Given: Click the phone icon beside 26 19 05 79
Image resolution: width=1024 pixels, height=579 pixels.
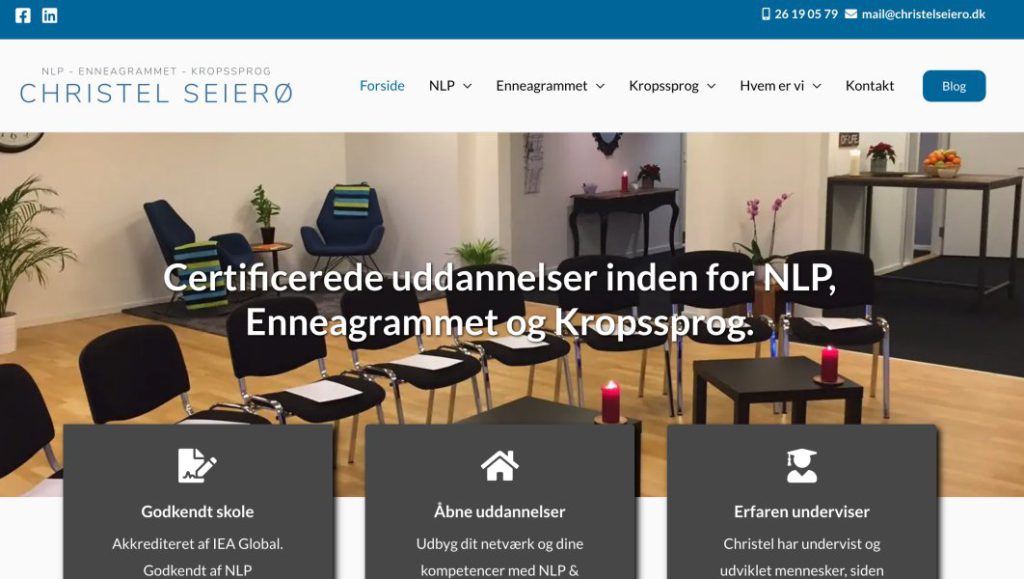Looking at the screenshot, I should click(x=766, y=14).
